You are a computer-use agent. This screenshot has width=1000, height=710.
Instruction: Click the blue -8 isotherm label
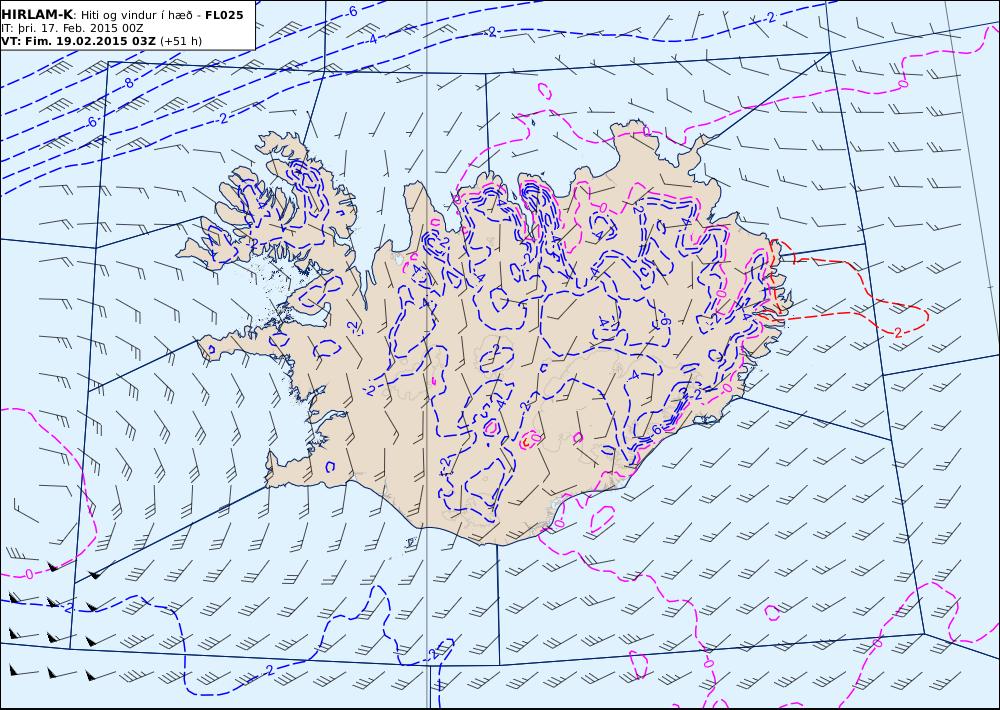coord(128,82)
